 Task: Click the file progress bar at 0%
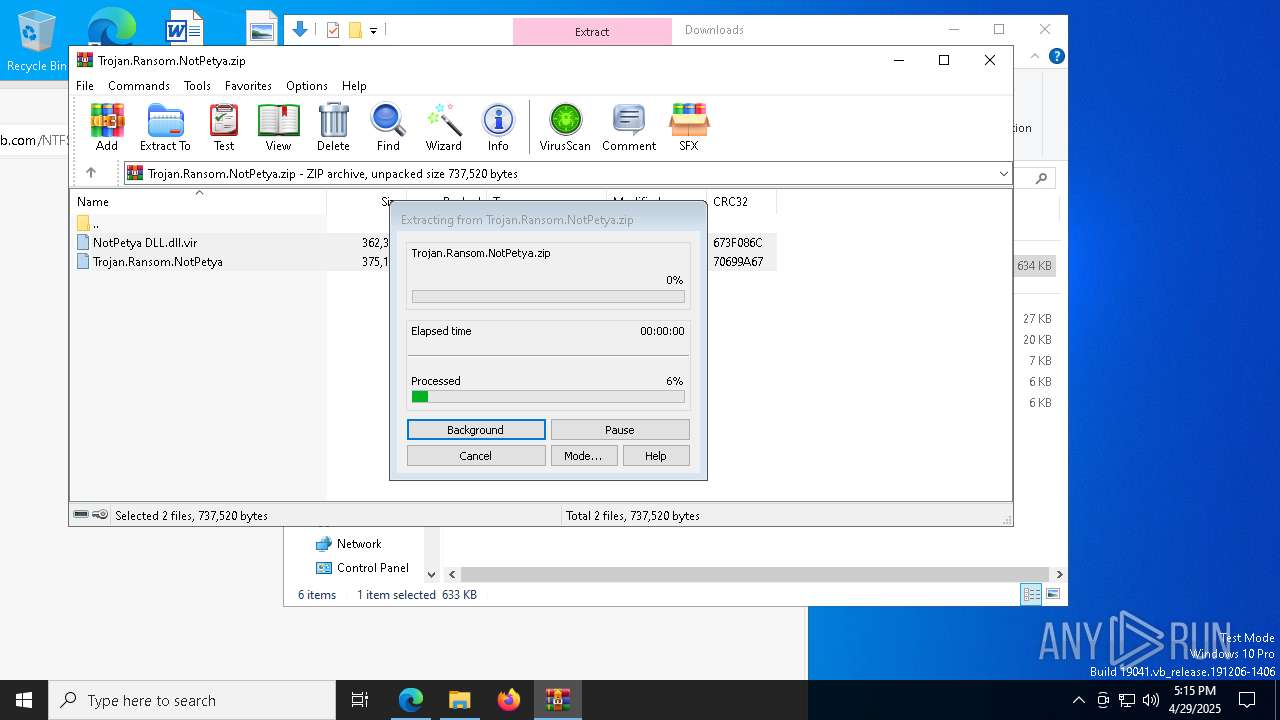(x=548, y=297)
